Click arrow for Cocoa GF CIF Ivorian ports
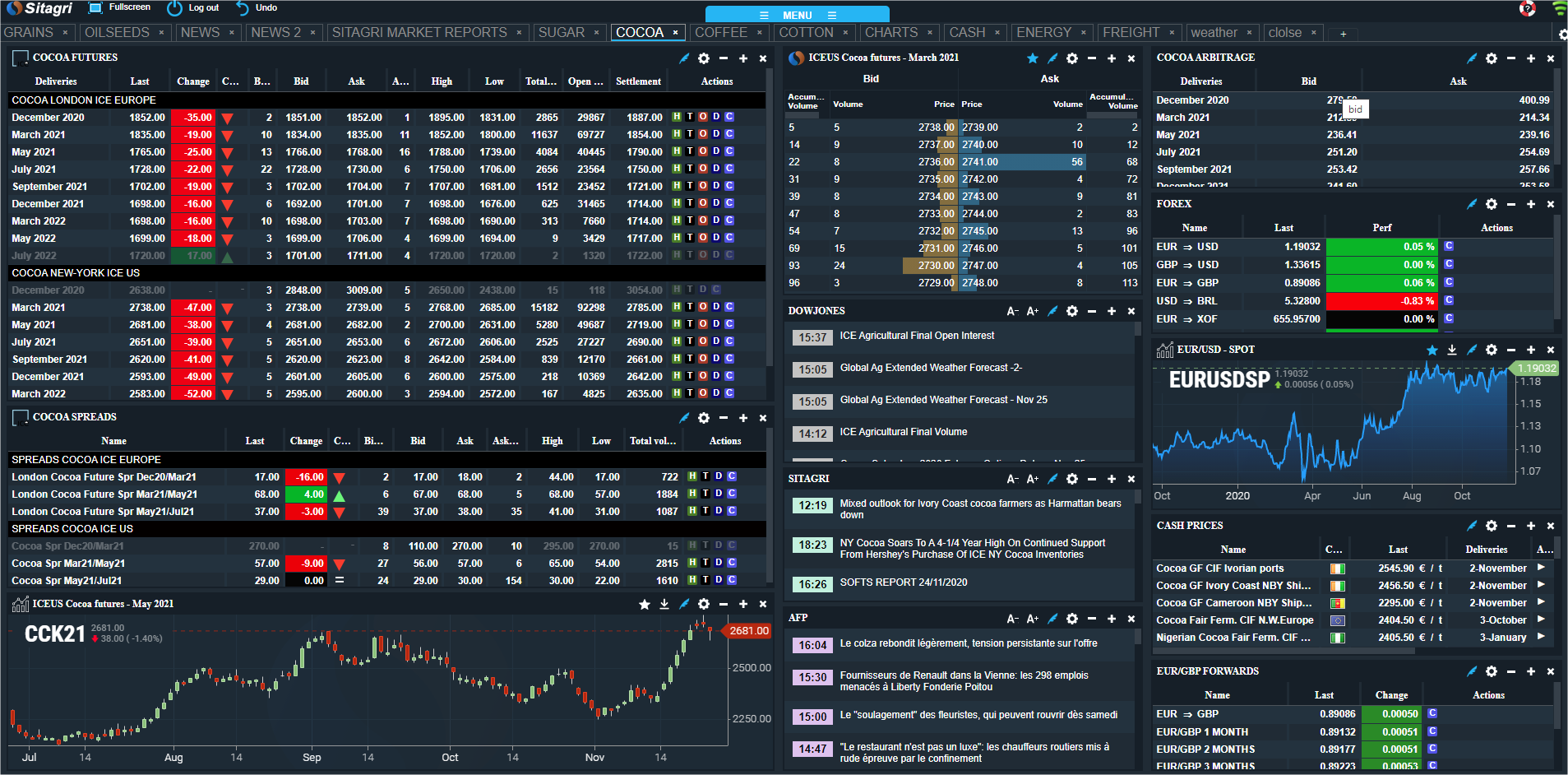The height and width of the screenshot is (775, 1568). pos(1541,568)
